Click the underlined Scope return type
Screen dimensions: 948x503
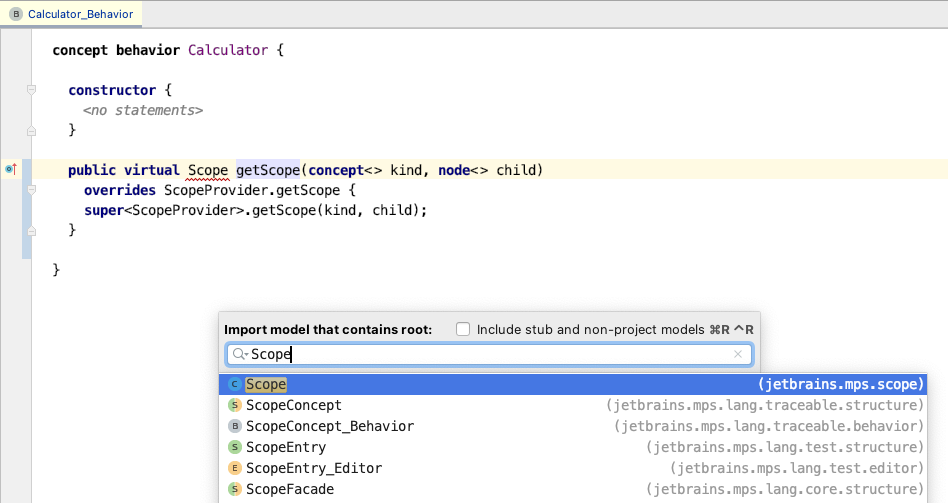[208, 170]
